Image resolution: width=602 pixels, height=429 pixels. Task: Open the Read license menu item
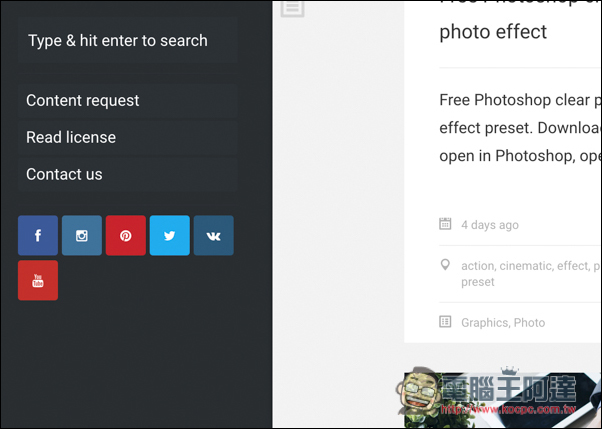[127, 137]
